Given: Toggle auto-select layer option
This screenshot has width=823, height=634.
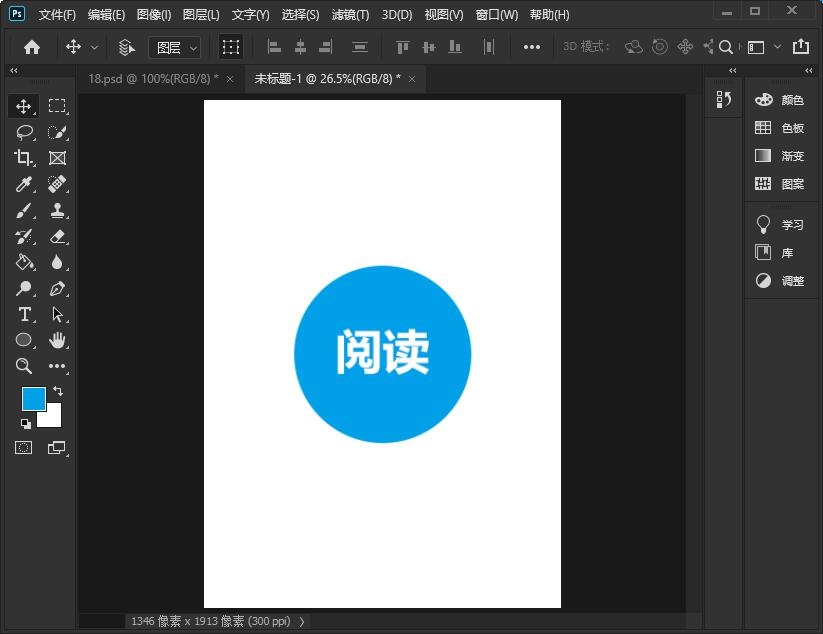Looking at the screenshot, I should tap(127, 47).
